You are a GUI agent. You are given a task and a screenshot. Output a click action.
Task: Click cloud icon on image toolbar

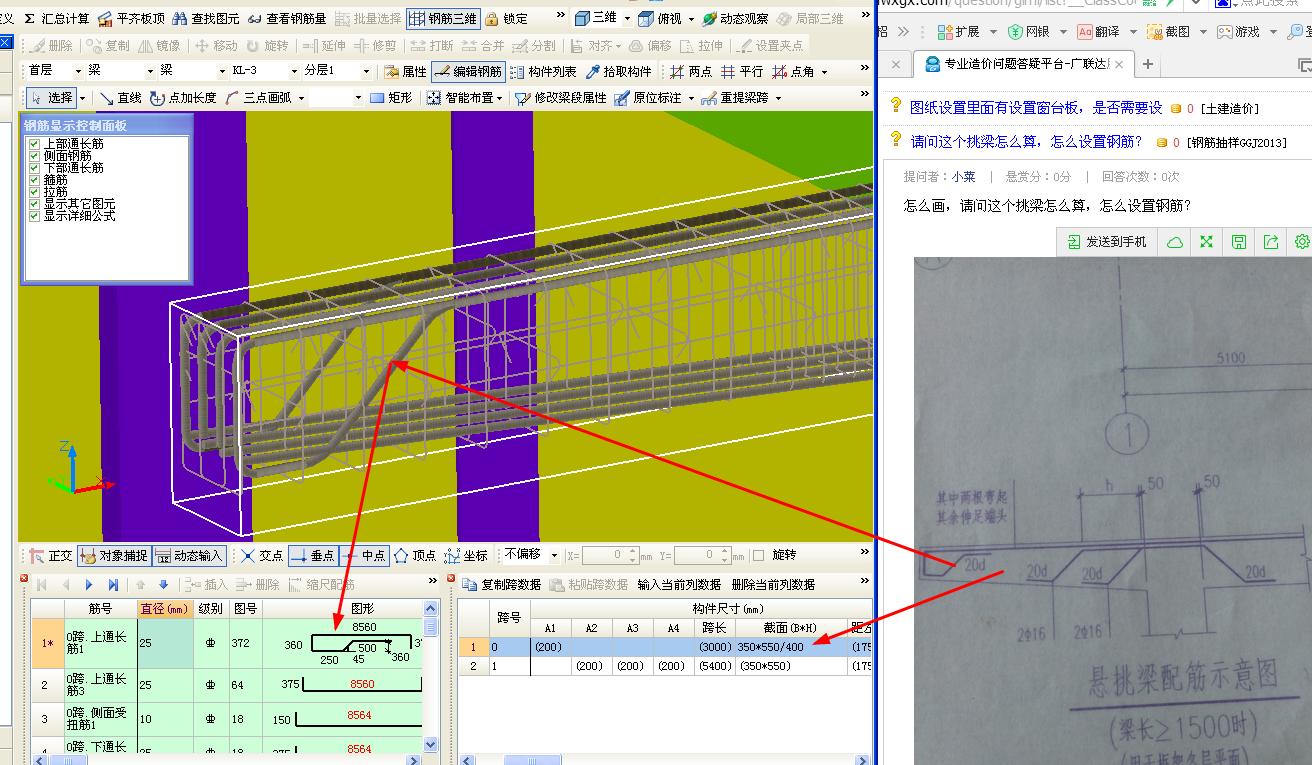pos(1175,242)
